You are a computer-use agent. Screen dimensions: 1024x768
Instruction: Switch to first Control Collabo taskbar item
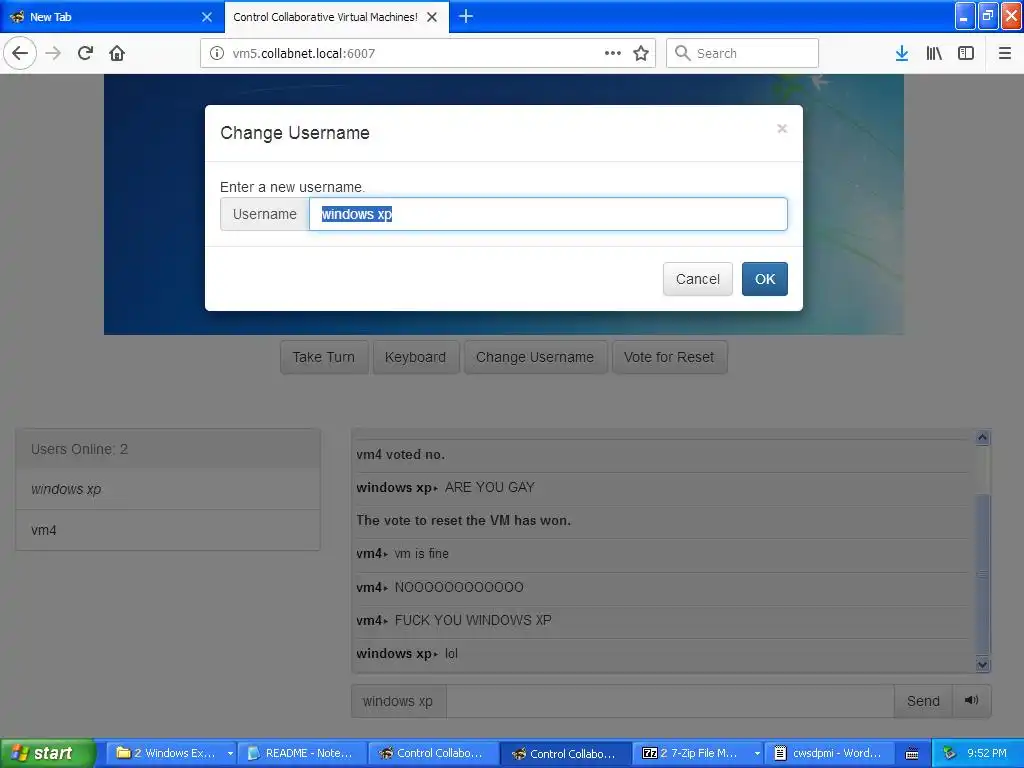[x=433, y=753]
